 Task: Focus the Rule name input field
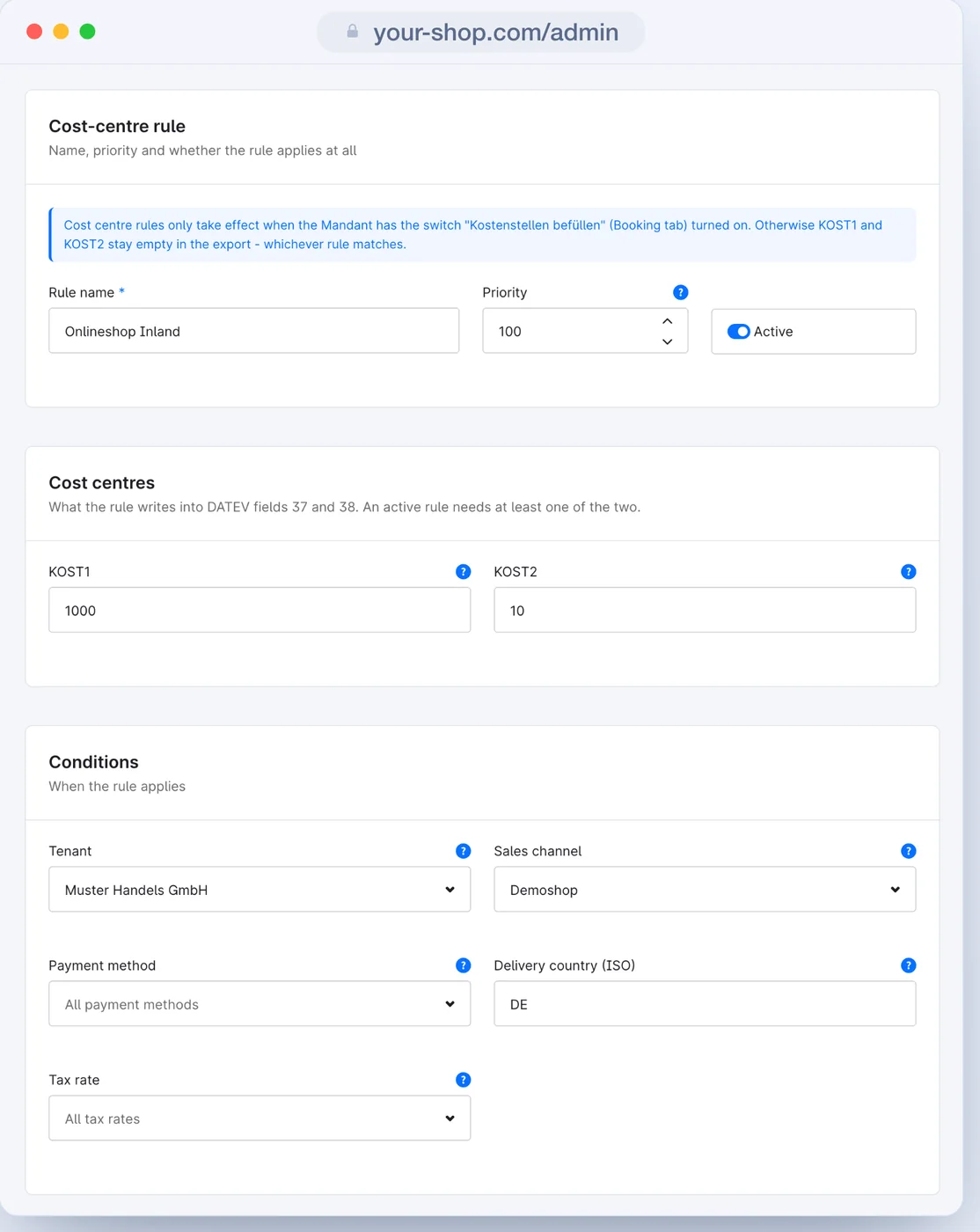point(253,331)
